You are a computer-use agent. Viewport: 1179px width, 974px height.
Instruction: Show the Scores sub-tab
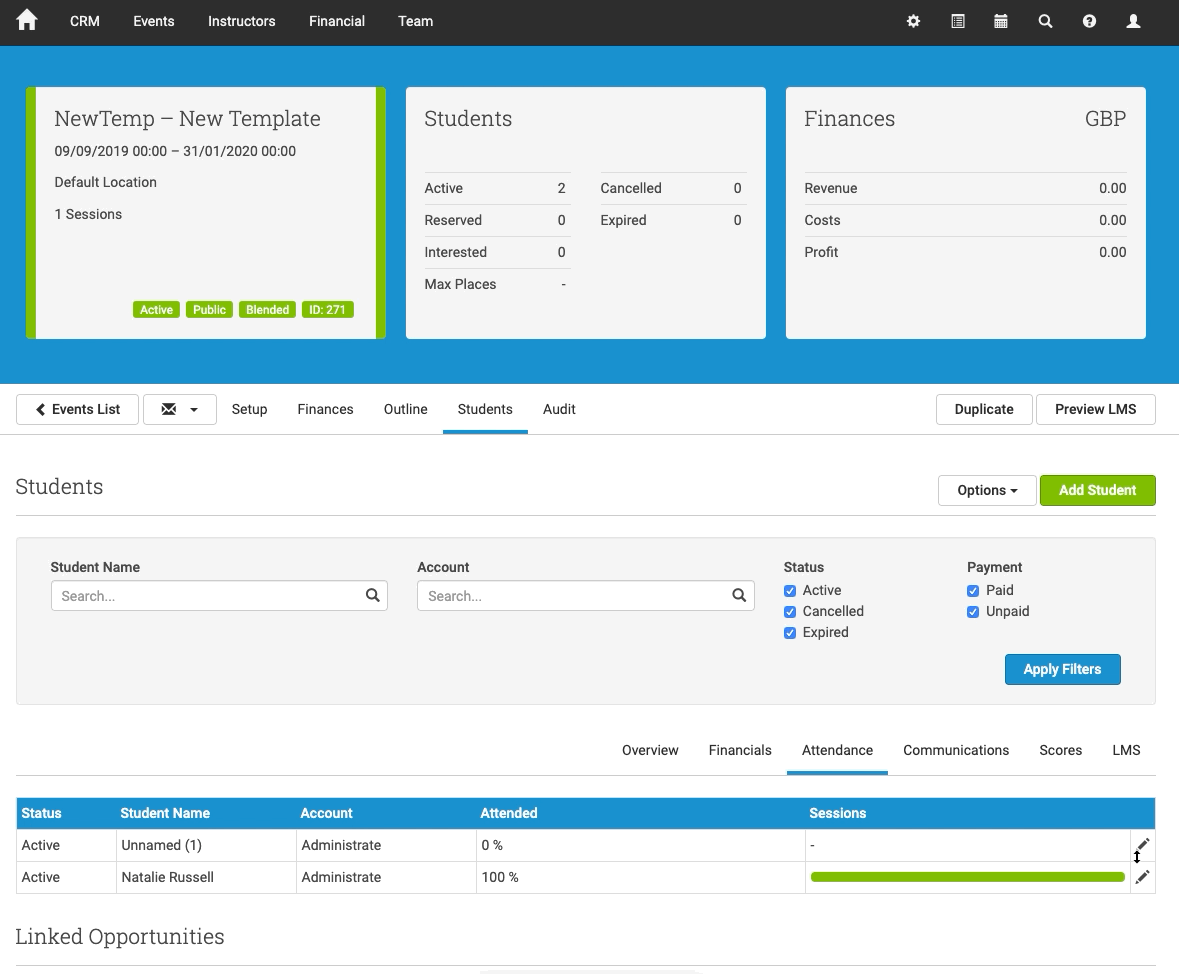[1060, 751]
